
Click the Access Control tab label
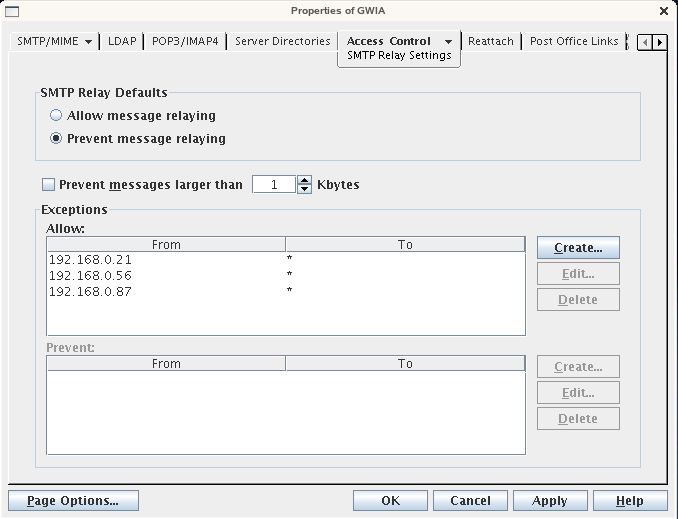pyautogui.click(x=389, y=42)
